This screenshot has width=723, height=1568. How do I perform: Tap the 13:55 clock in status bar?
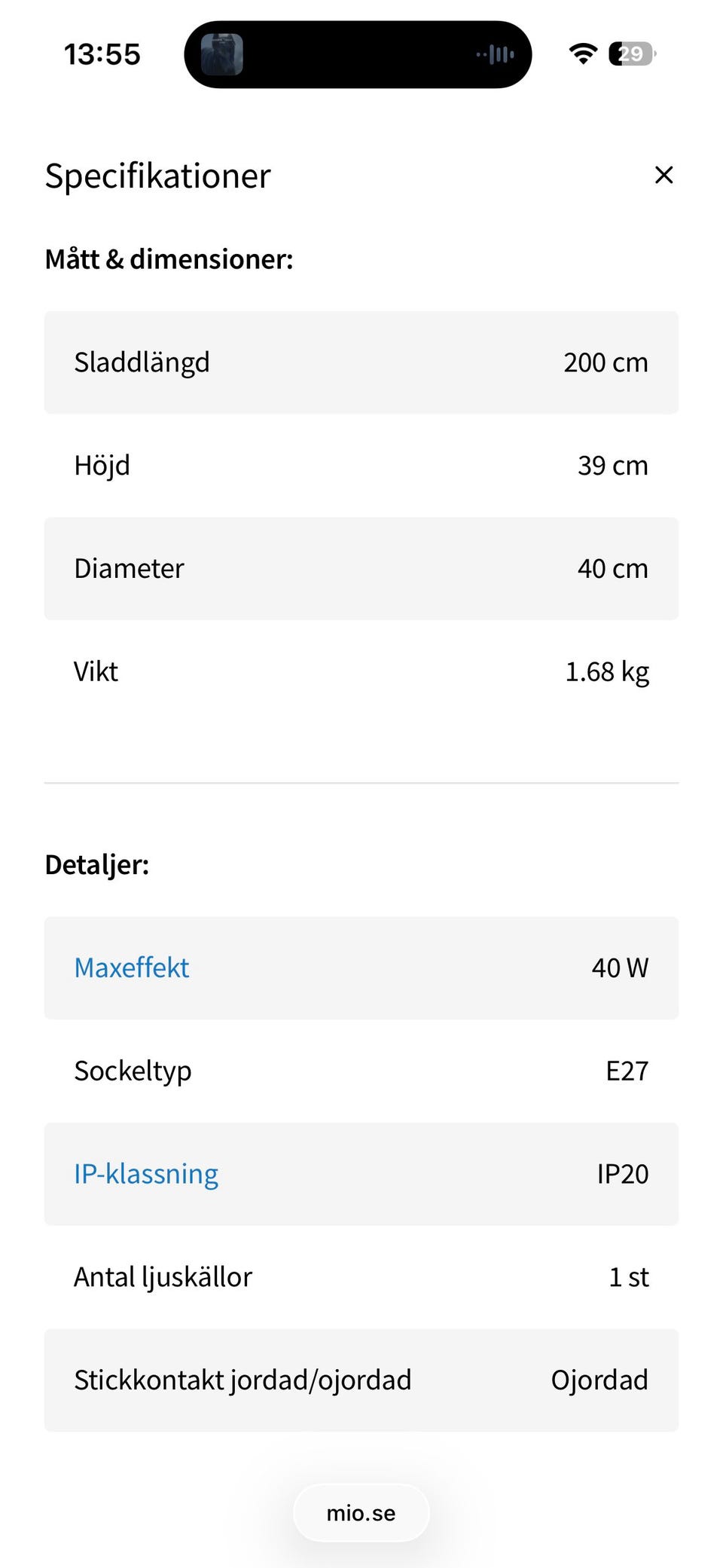point(102,54)
